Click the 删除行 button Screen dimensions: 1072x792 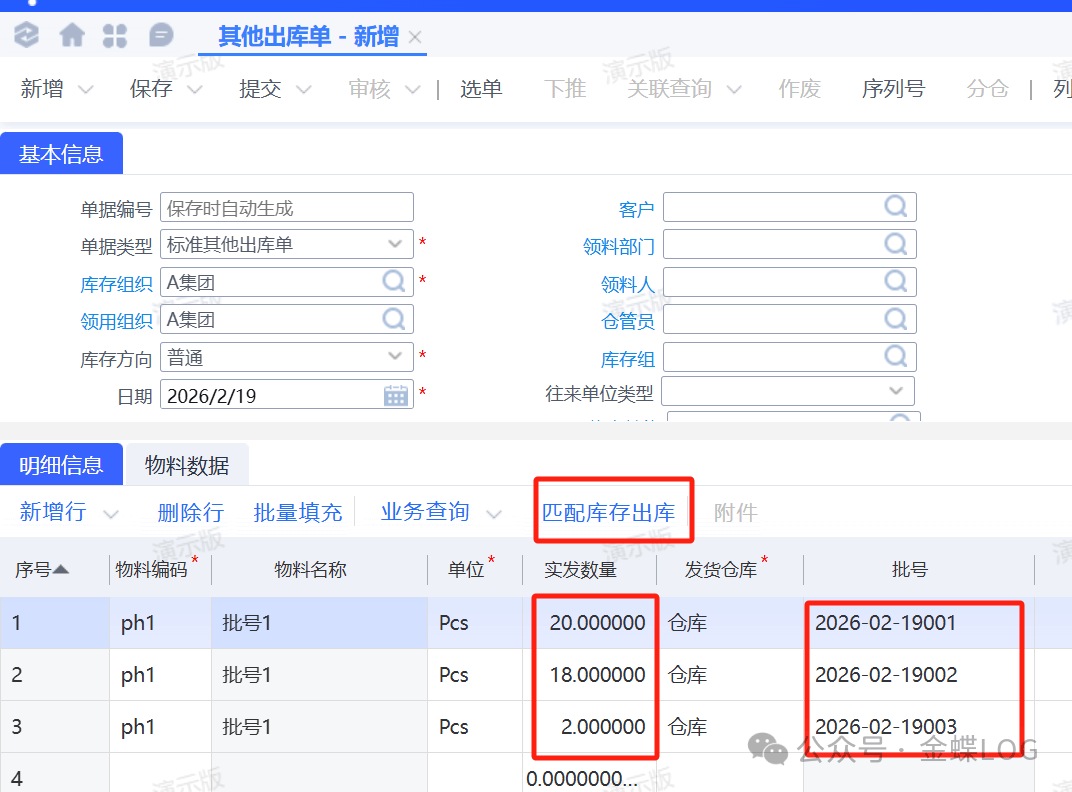pos(190,513)
